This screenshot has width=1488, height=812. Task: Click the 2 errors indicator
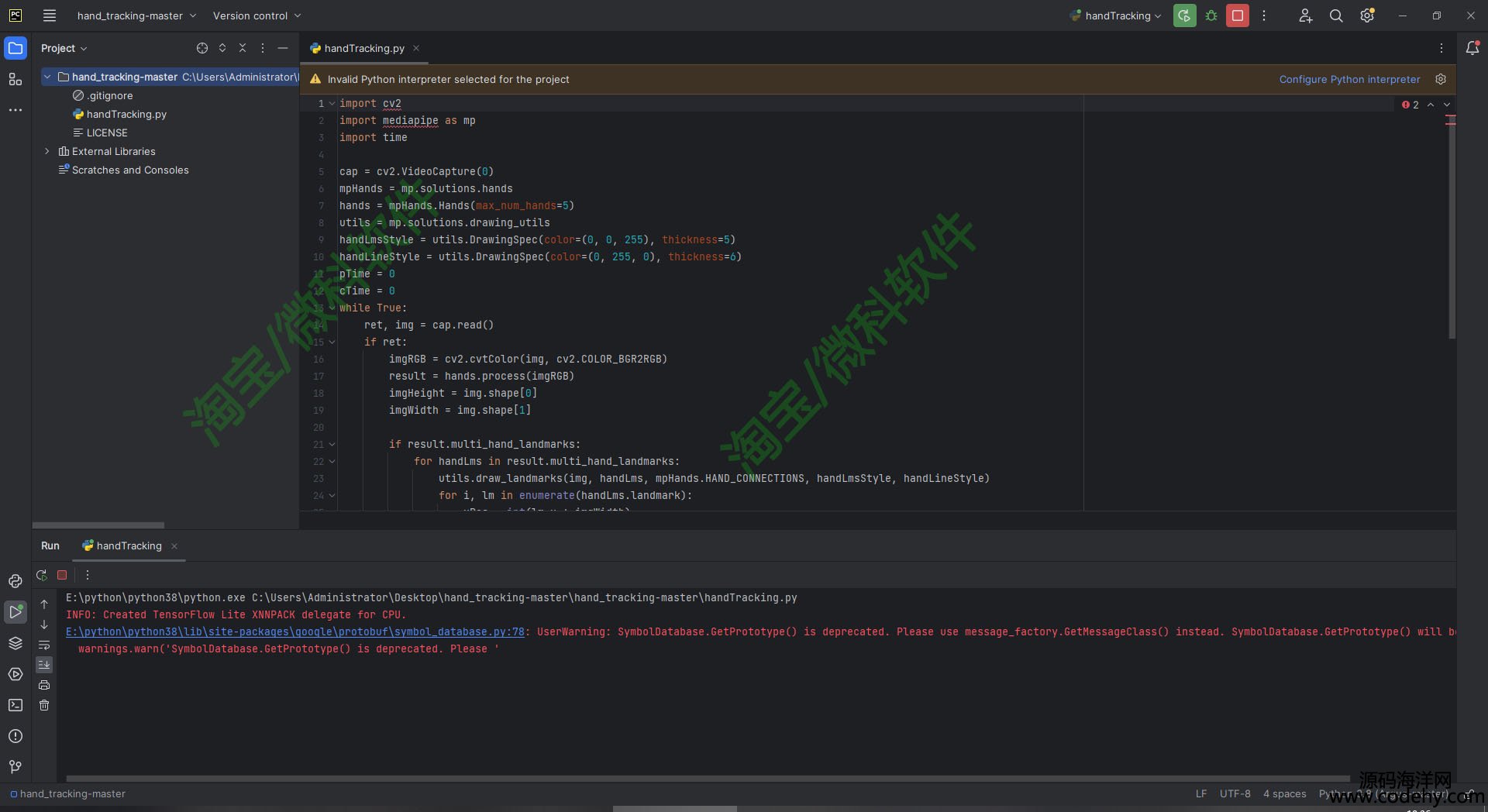click(x=1410, y=105)
